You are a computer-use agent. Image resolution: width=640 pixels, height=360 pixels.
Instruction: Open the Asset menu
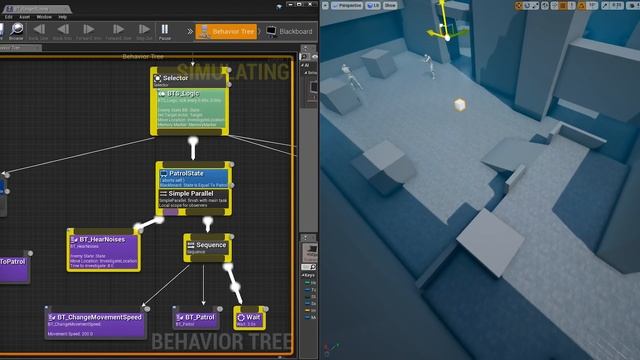coord(24,17)
